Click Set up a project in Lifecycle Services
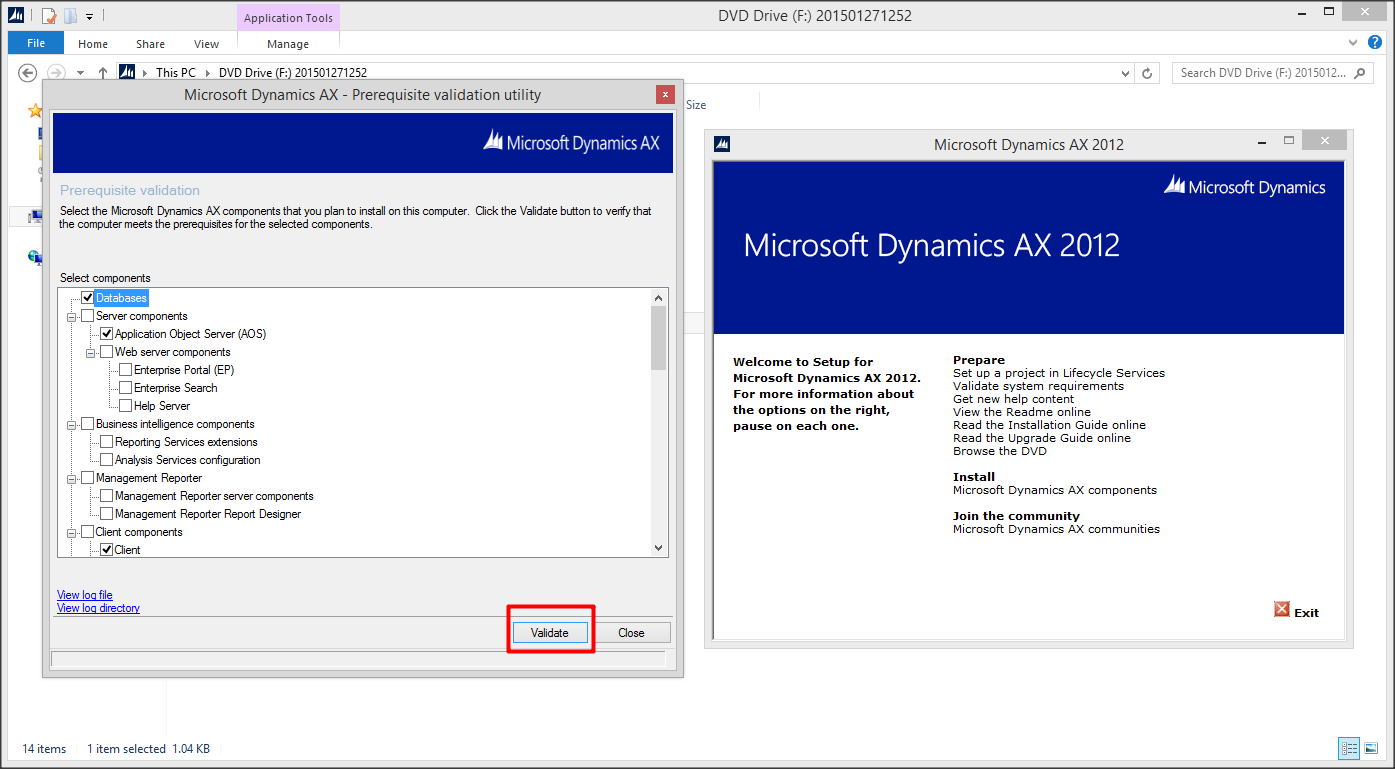The image size is (1395, 769). click(x=1059, y=373)
